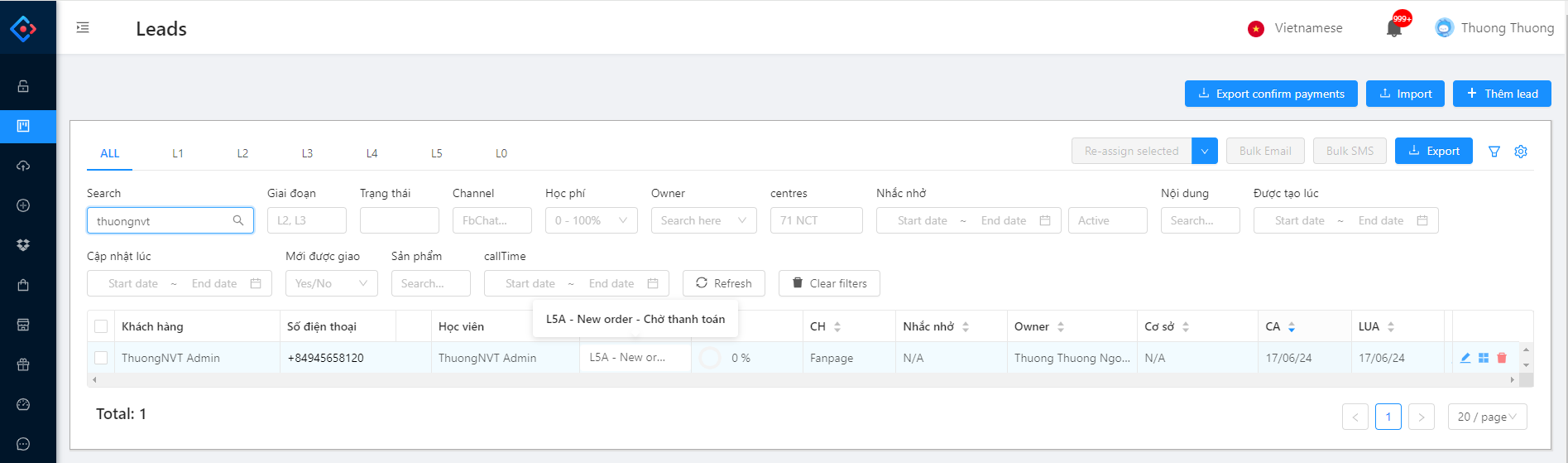1568x463 pixels.
Task: Open table settings gear icon
Action: pos(1521,152)
